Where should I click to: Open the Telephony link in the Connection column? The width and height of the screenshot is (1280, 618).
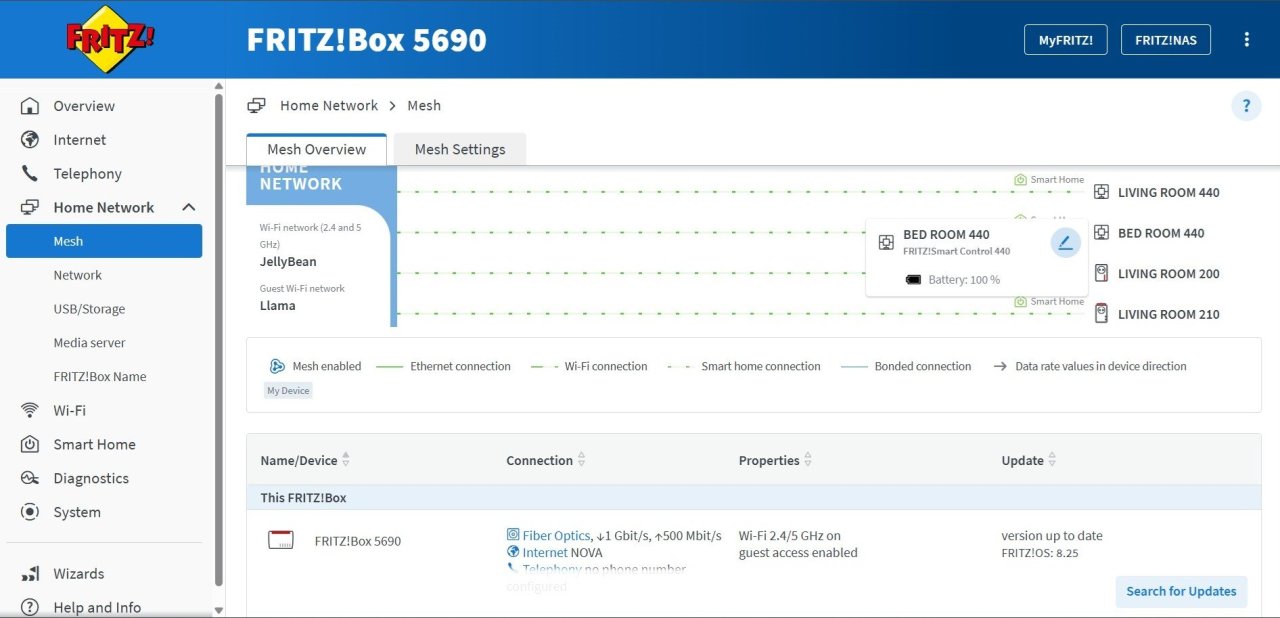coord(552,569)
